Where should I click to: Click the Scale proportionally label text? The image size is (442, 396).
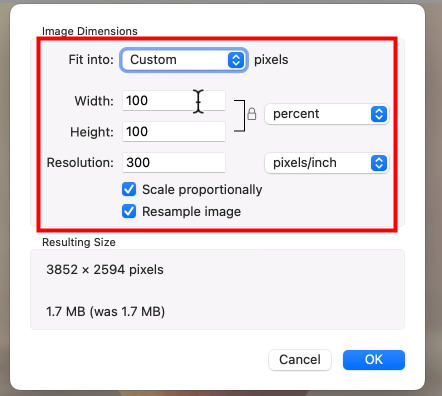coord(202,190)
